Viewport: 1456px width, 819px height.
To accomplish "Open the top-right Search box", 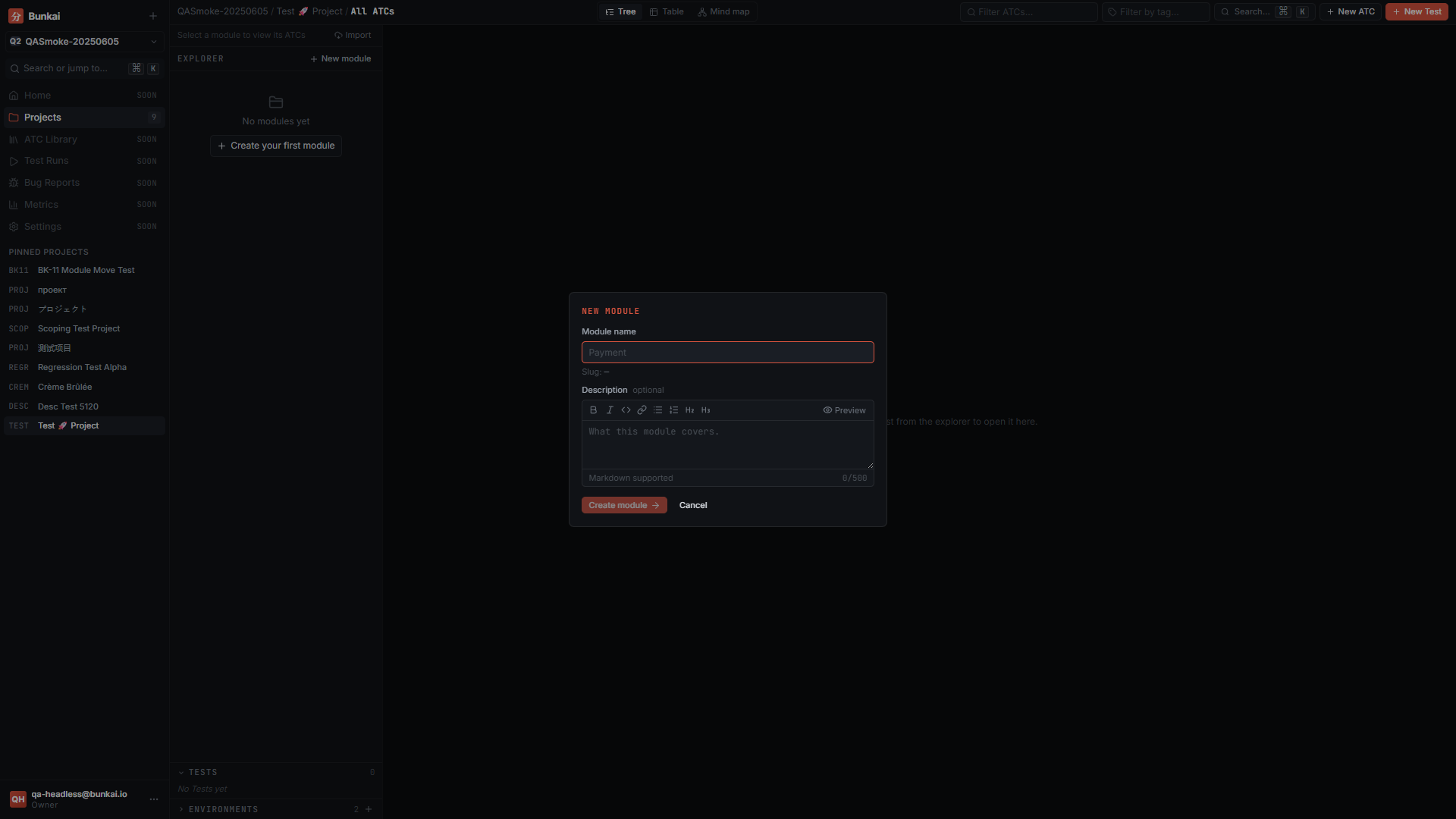I will click(1265, 12).
